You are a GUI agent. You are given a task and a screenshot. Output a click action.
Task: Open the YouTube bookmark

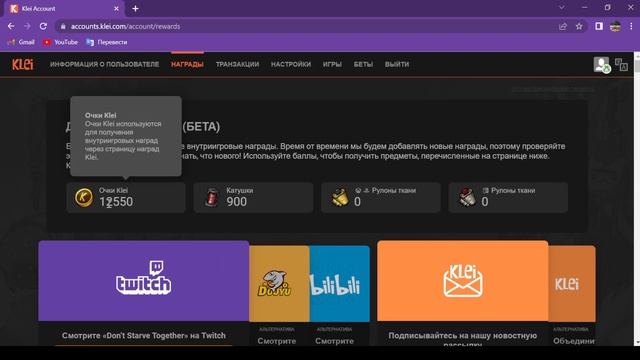coord(60,42)
